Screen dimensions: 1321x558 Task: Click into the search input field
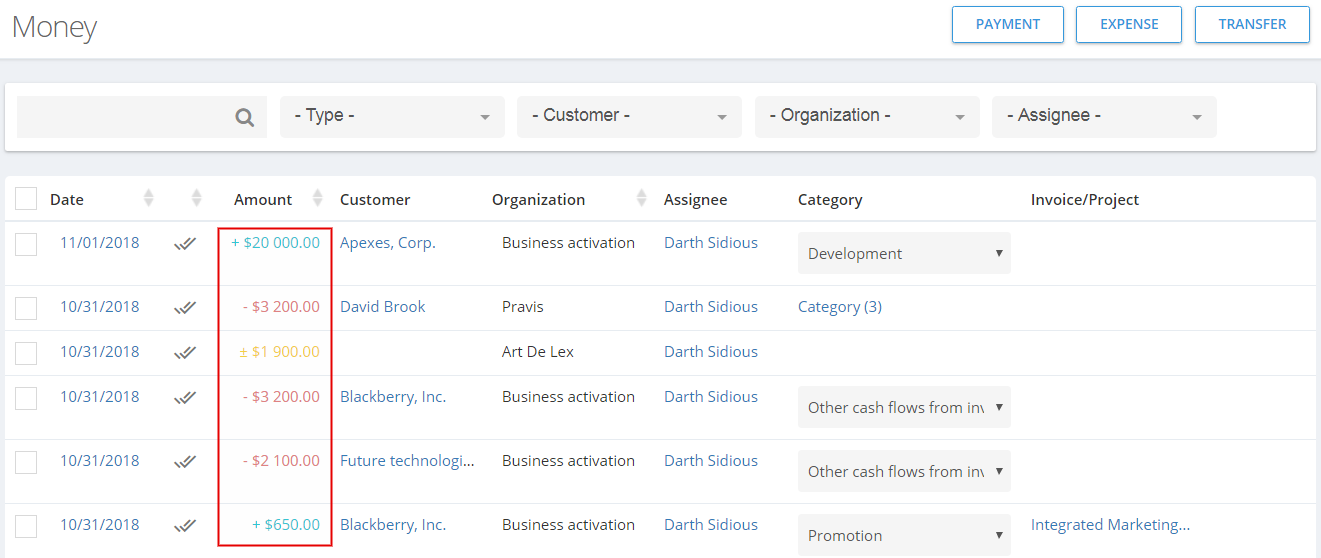pos(125,117)
